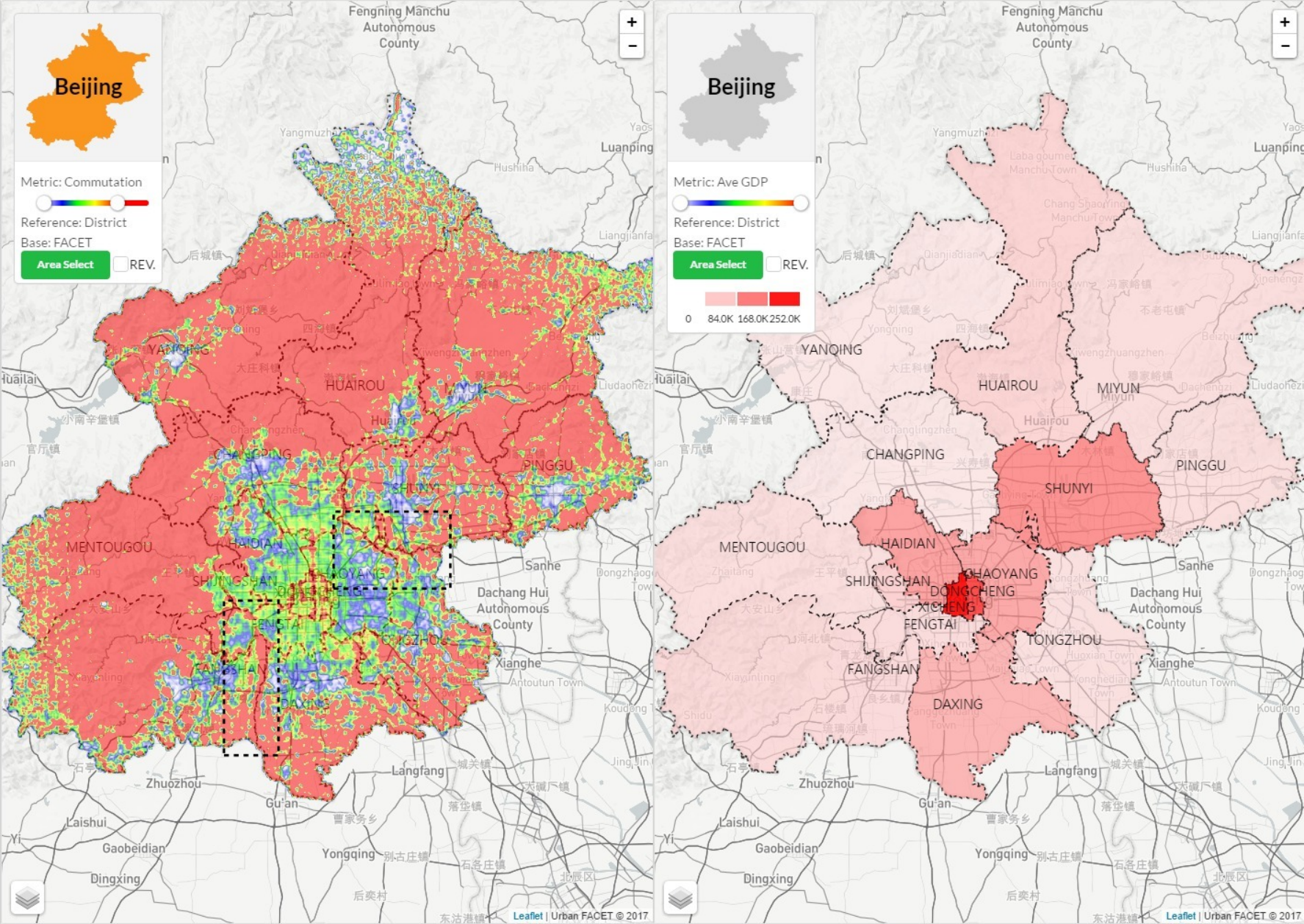Select the gray Beijing city thumbnail
The height and width of the screenshot is (924, 1304).
point(741,87)
